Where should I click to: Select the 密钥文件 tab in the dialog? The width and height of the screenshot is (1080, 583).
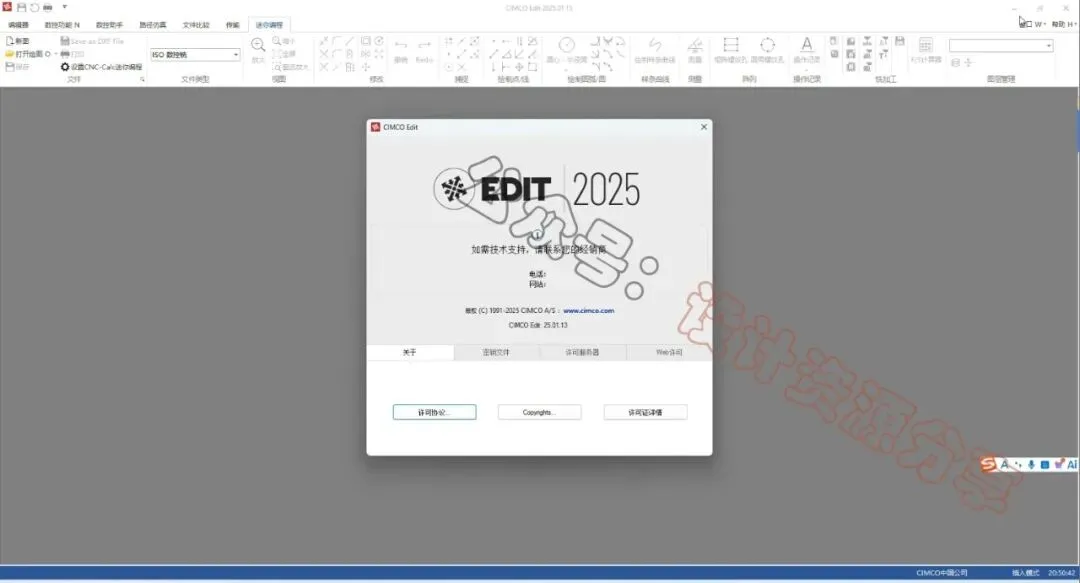[496, 352]
